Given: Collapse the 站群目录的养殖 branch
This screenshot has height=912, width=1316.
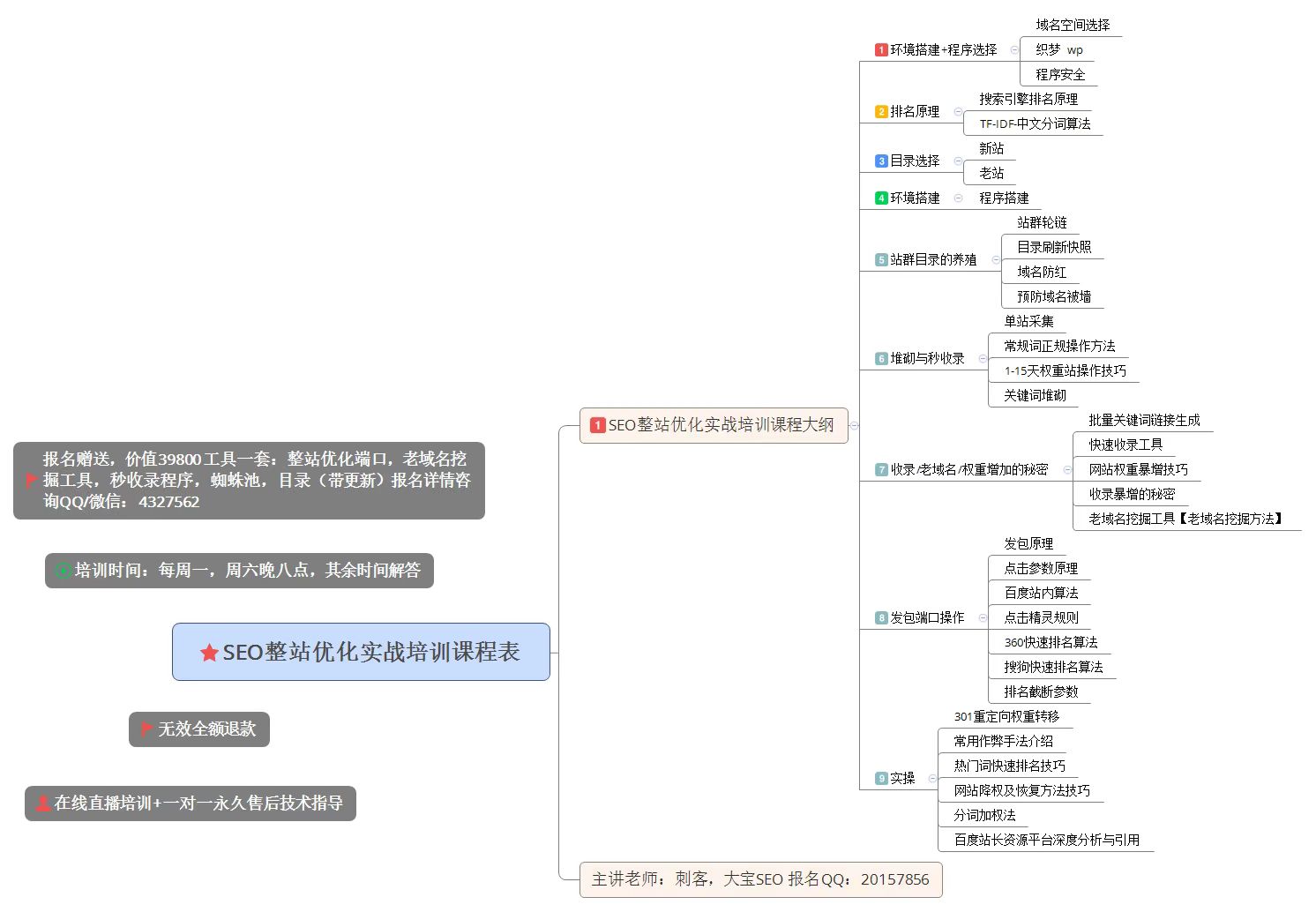Looking at the screenshot, I should 997,260.
